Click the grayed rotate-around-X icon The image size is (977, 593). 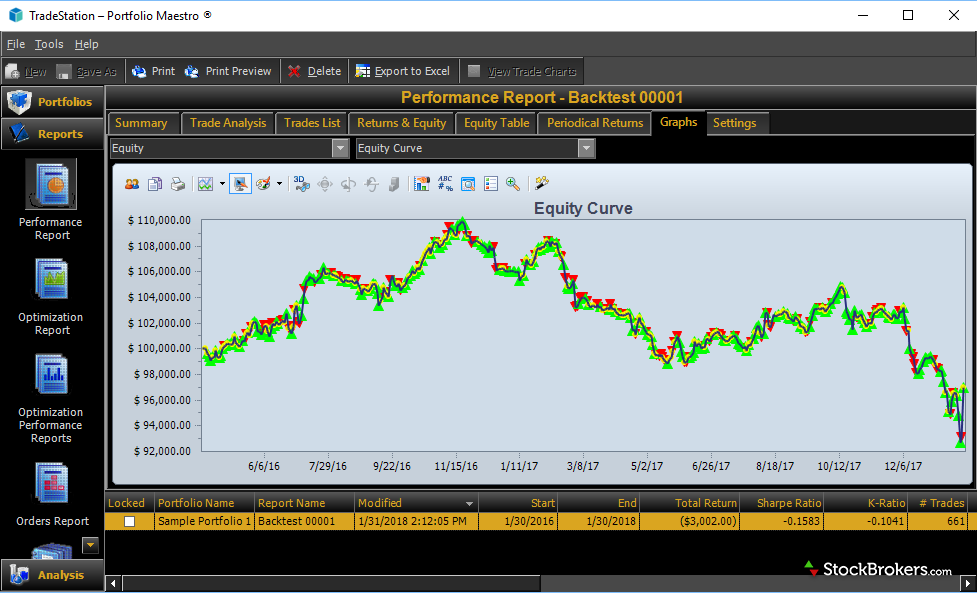371,184
